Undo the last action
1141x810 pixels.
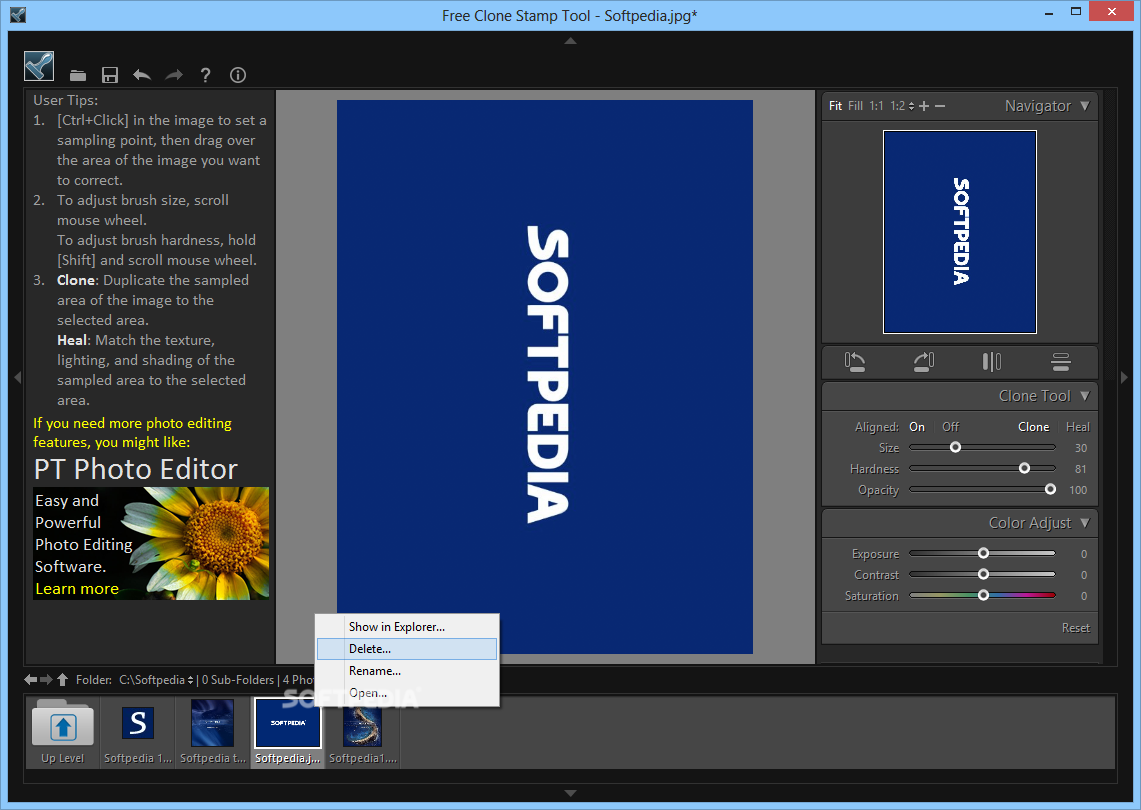(142, 75)
